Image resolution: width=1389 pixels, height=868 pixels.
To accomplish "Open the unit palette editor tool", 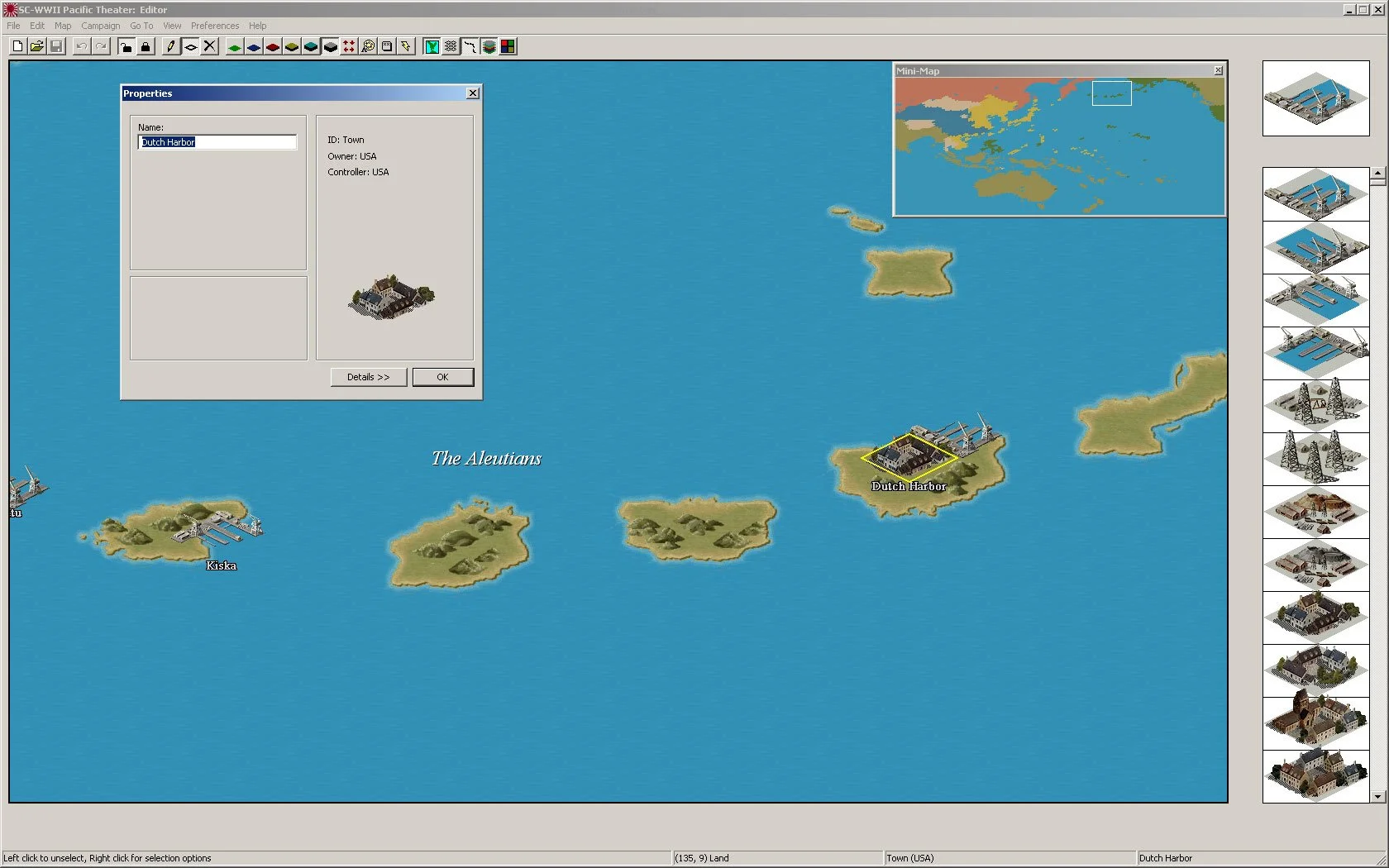I will click(369, 46).
